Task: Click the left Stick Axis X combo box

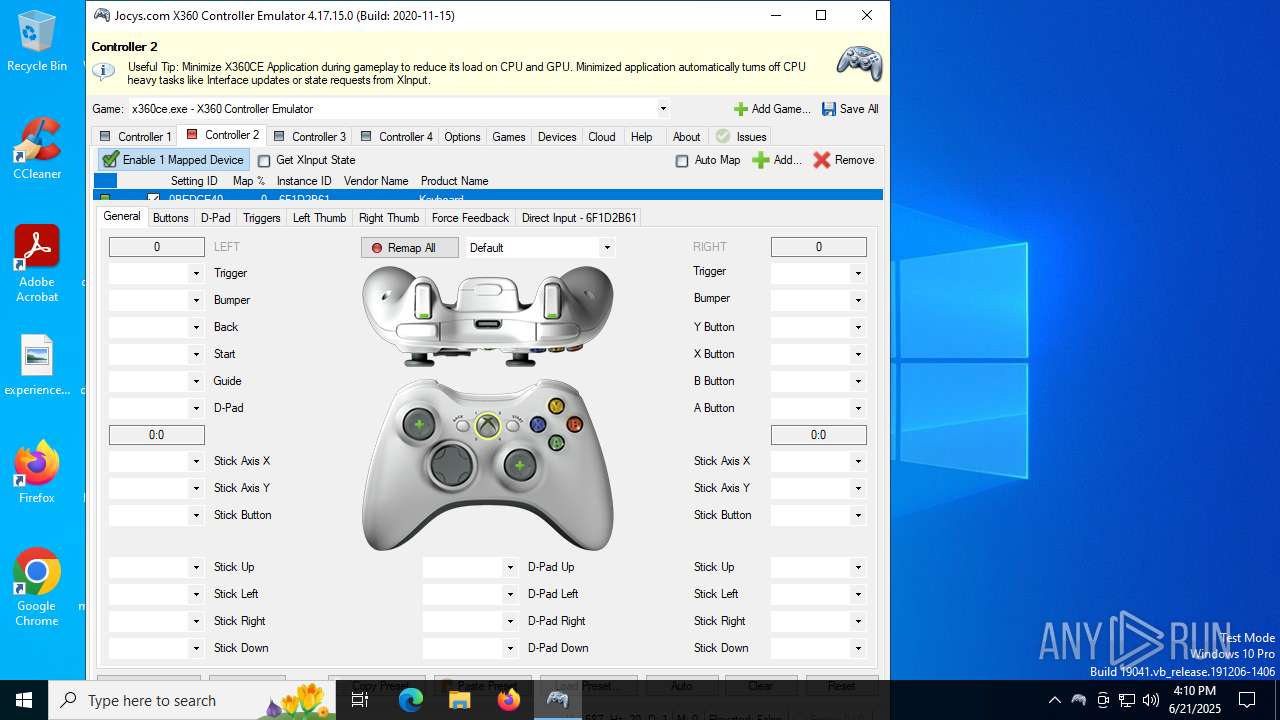Action: pyautogui.click(x=156, y=461)
